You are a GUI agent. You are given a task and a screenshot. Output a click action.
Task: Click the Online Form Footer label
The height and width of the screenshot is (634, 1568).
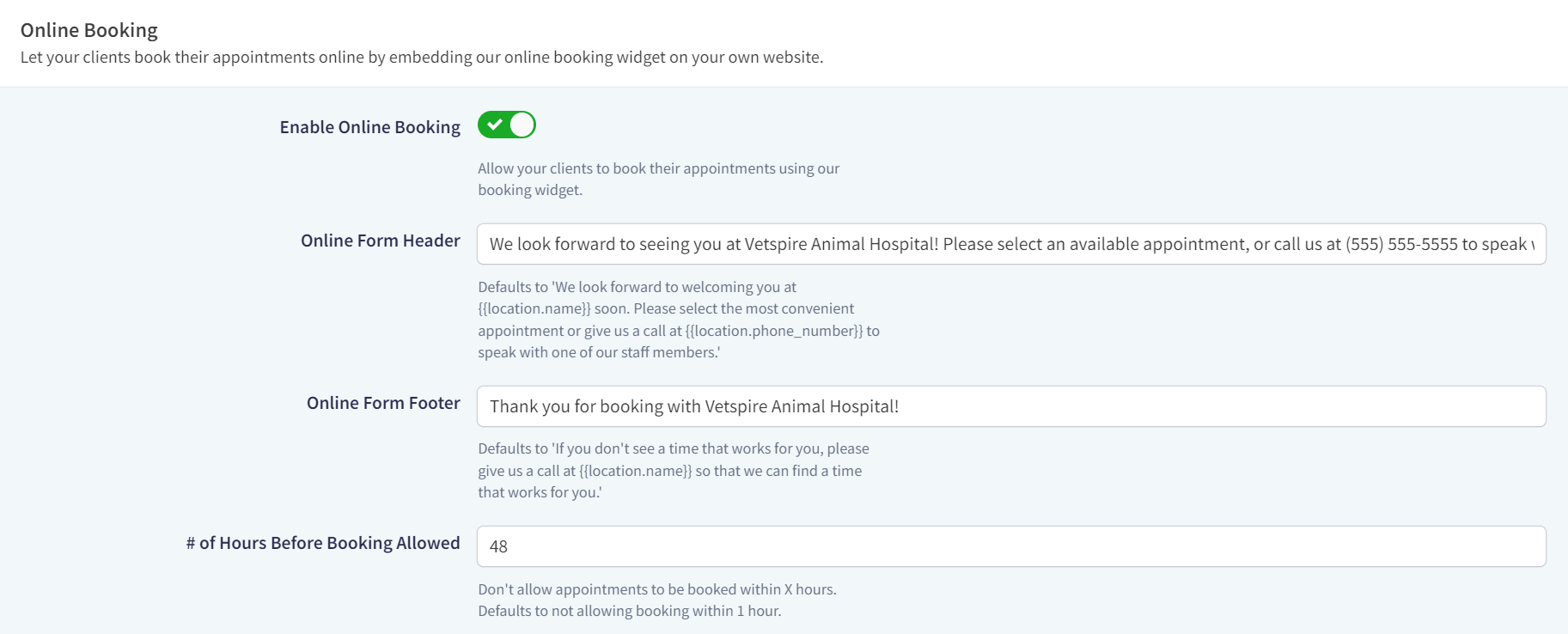coord(382,402)
